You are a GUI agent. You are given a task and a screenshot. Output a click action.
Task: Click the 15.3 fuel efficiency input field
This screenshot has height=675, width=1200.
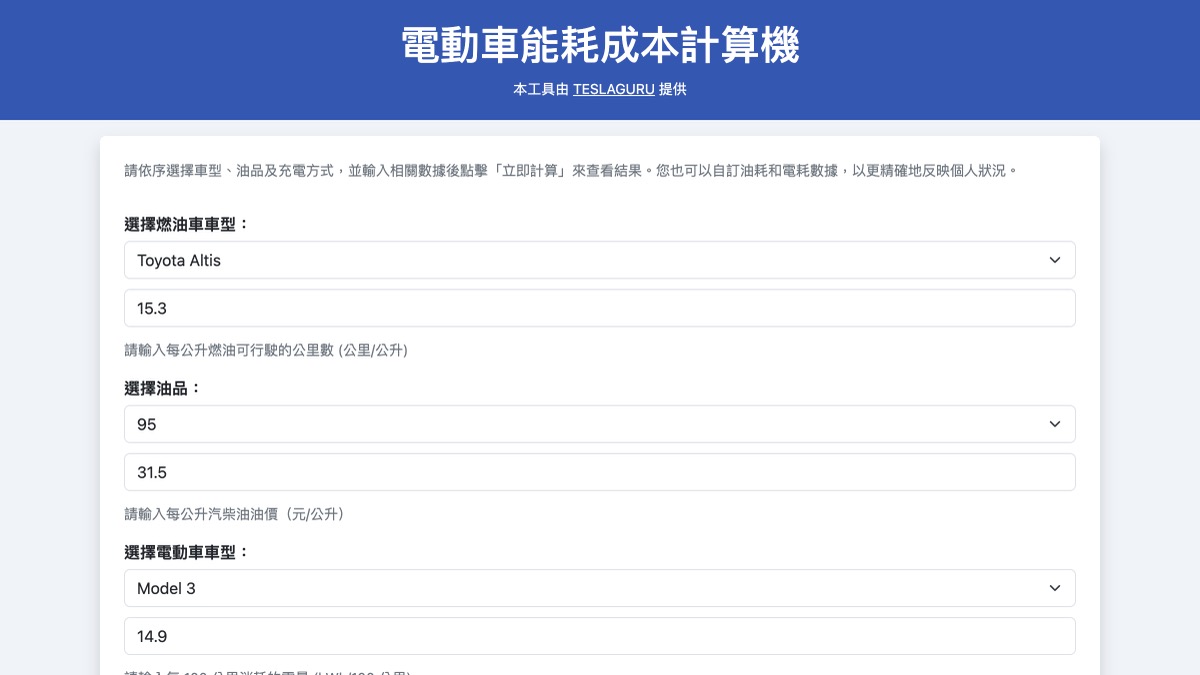(600, 308)
